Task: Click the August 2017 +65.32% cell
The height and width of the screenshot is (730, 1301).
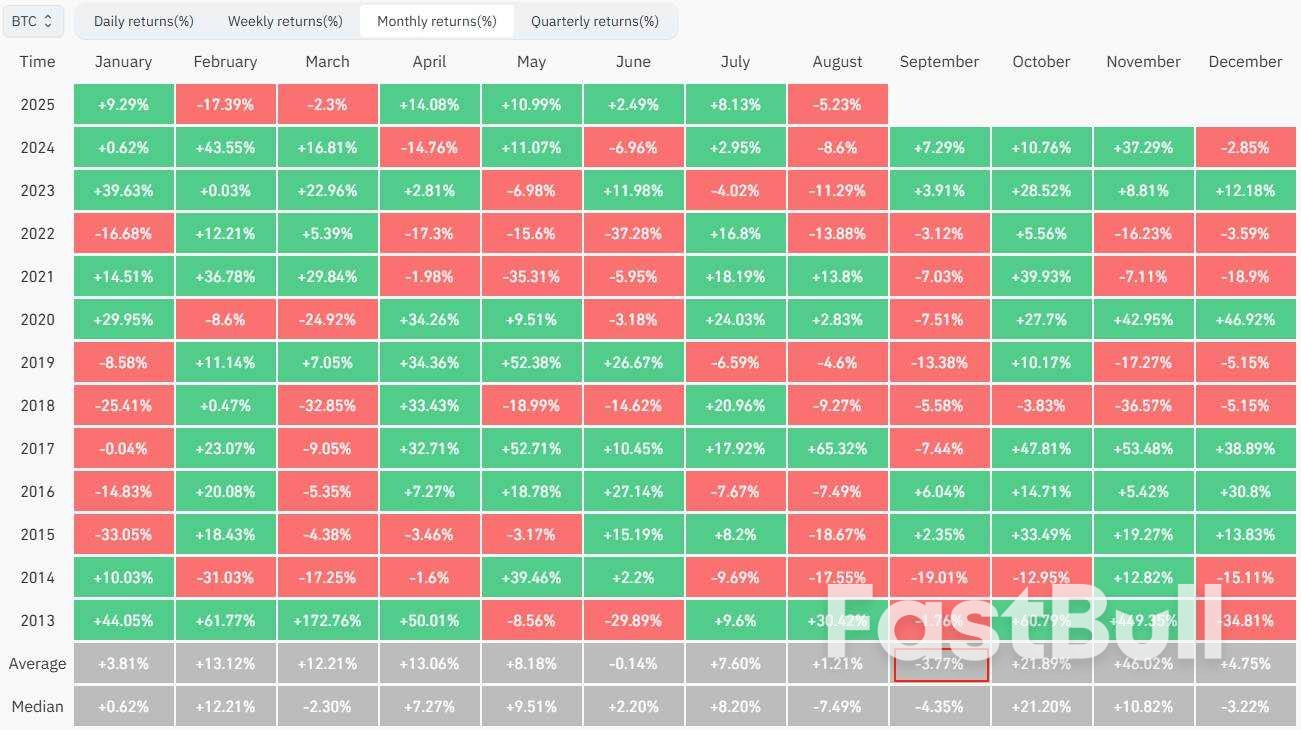Action: pyautogui.click(x=838, y=448)
